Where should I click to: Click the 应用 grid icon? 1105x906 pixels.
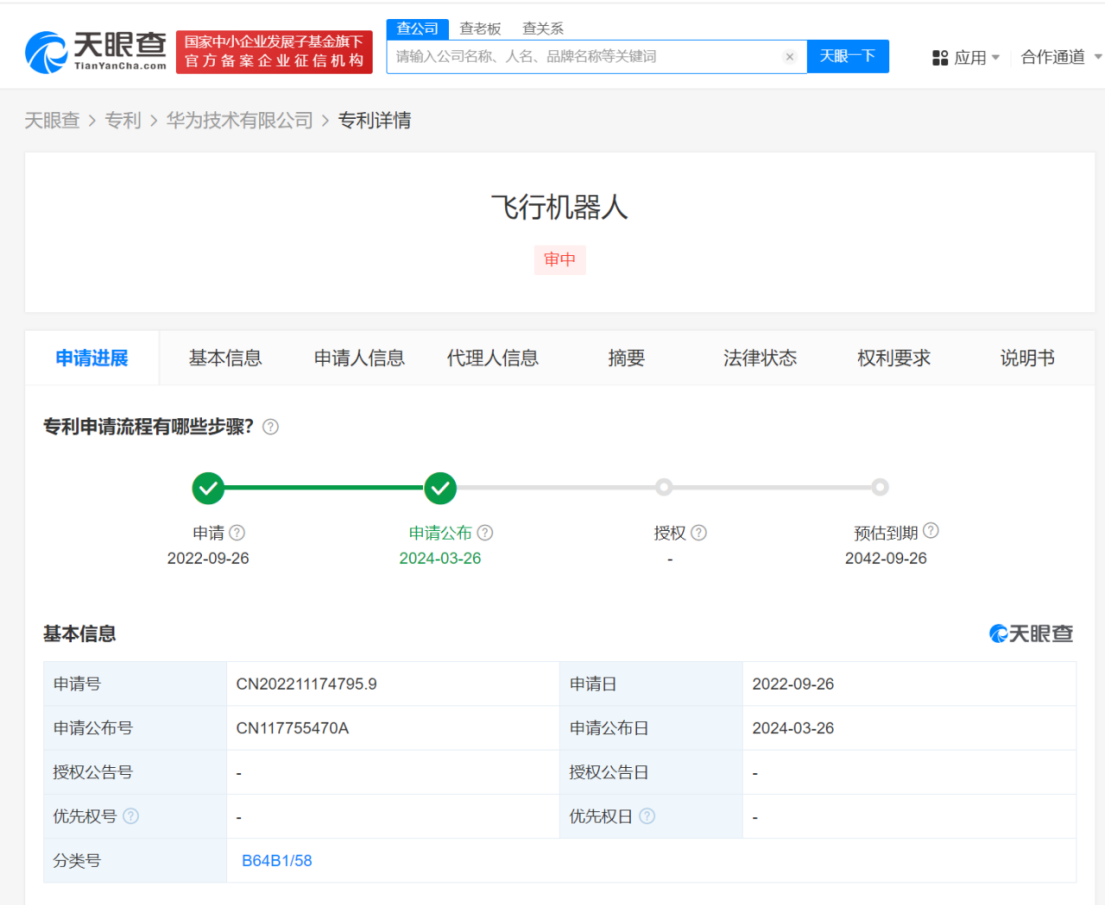[x=941, y=58]
